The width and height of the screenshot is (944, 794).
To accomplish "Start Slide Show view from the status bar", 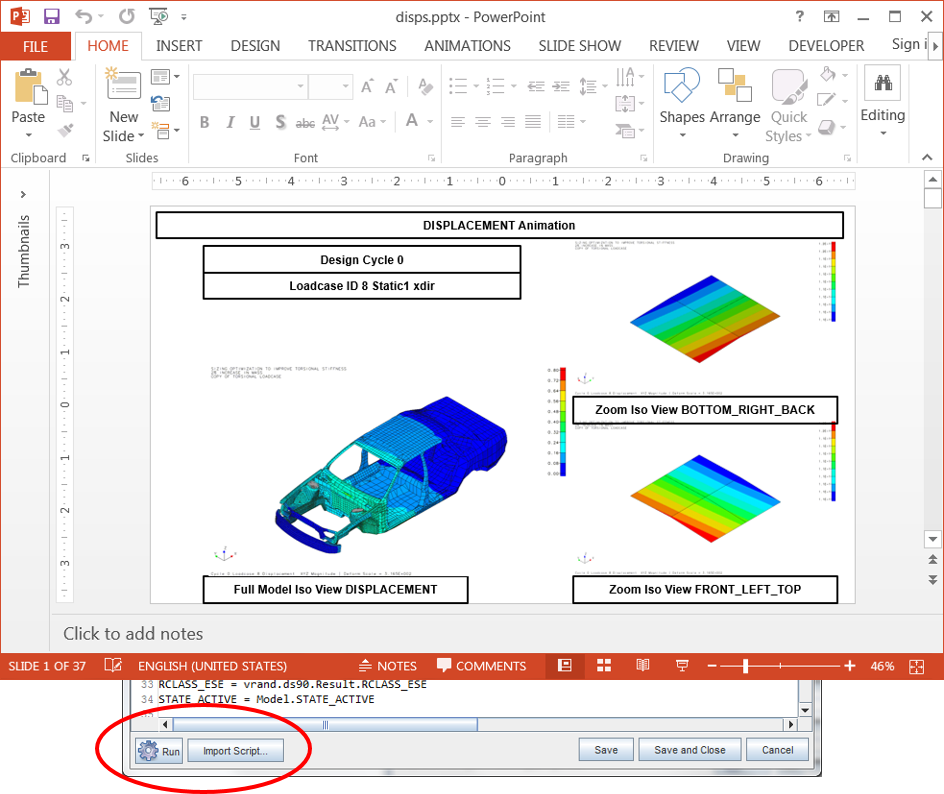I will [682, 666].
